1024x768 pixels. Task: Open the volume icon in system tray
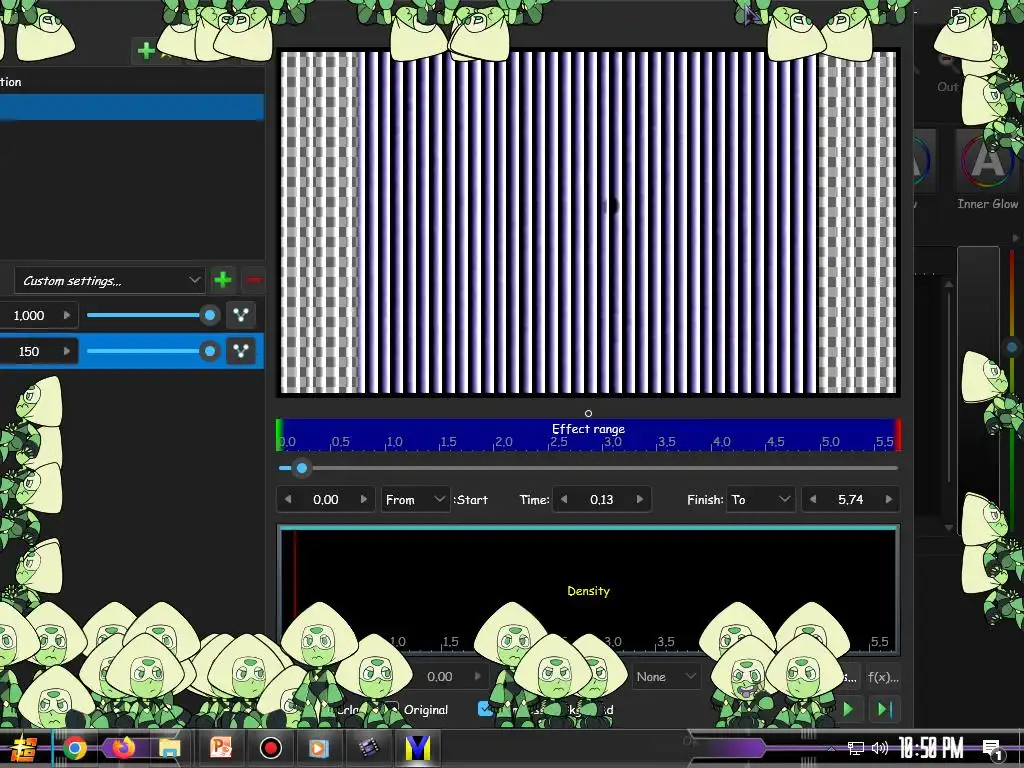point(880,748)
